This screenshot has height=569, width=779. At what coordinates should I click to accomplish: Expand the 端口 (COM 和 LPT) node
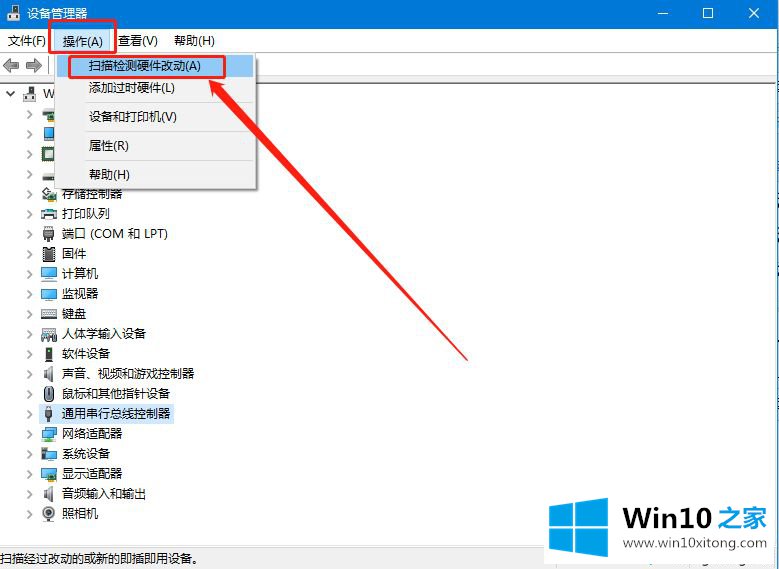29,234
